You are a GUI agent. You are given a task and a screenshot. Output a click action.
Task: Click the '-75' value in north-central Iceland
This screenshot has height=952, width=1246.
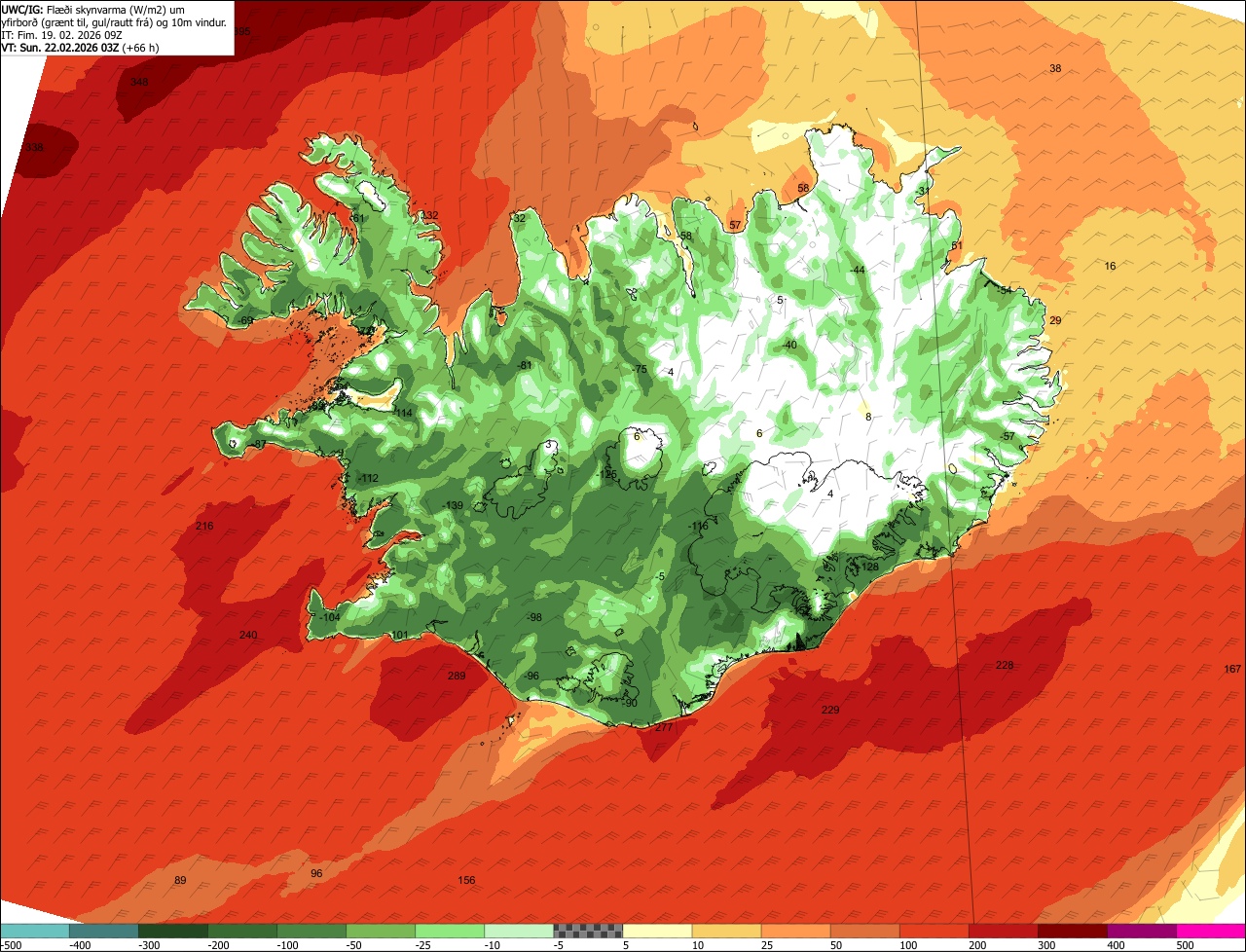(640, 369)
